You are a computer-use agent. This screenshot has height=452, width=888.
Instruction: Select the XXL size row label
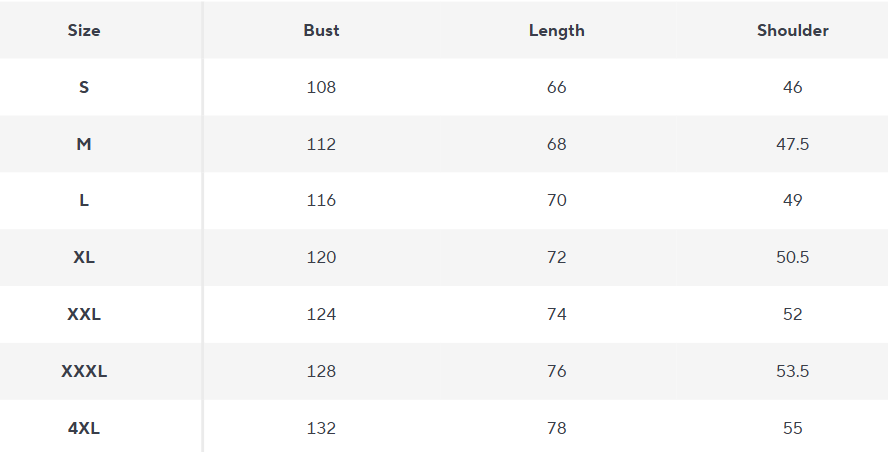pos(84,314)
